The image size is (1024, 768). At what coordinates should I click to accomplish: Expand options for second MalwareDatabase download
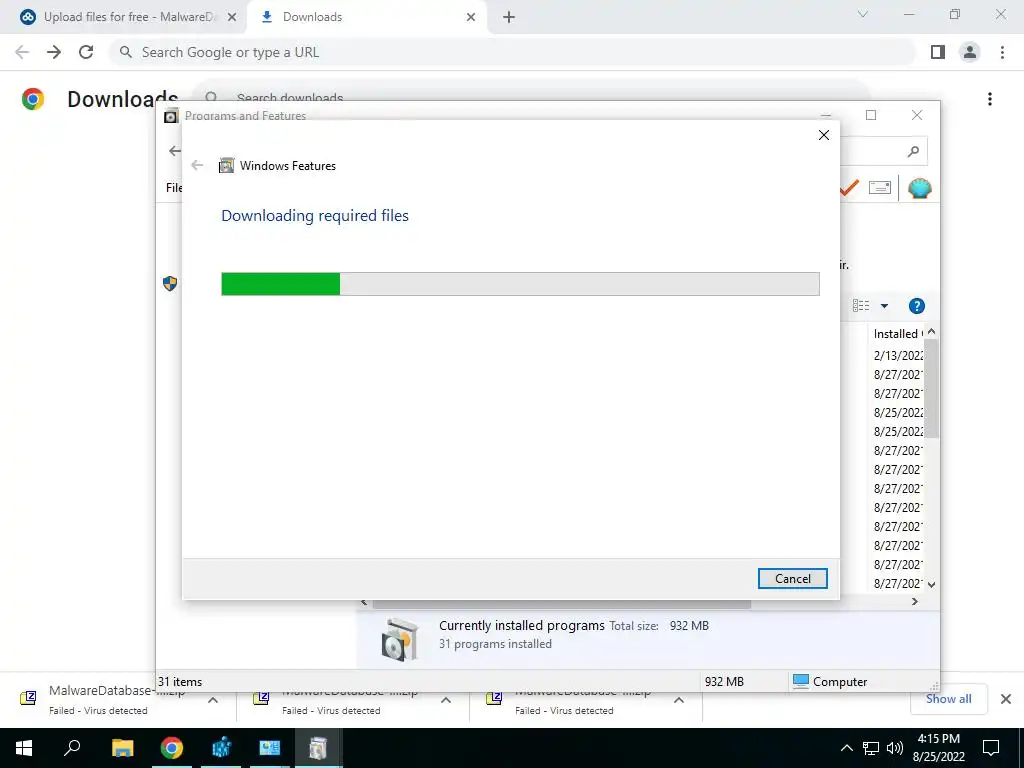(446, 700)
